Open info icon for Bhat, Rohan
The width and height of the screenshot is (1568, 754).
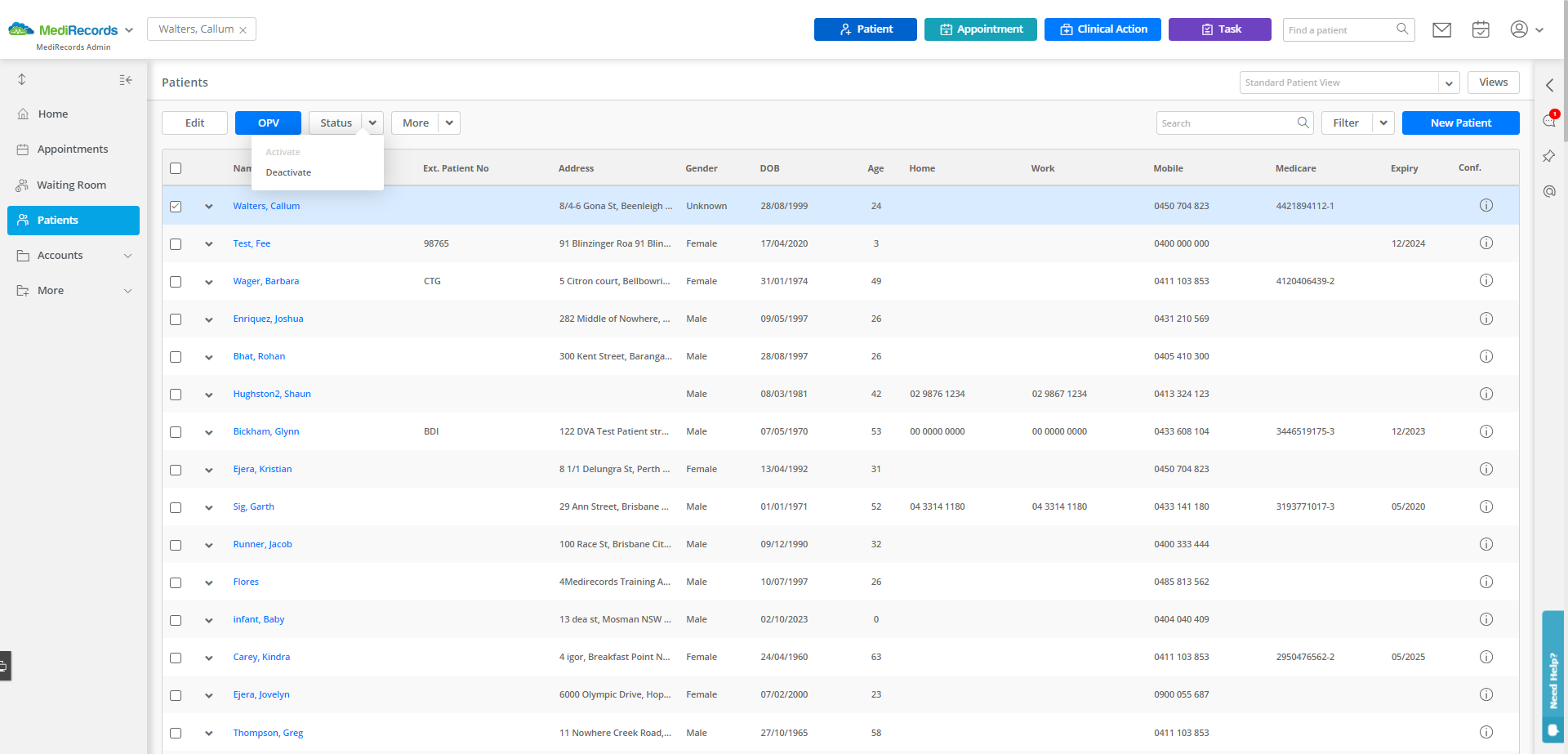1486,356
